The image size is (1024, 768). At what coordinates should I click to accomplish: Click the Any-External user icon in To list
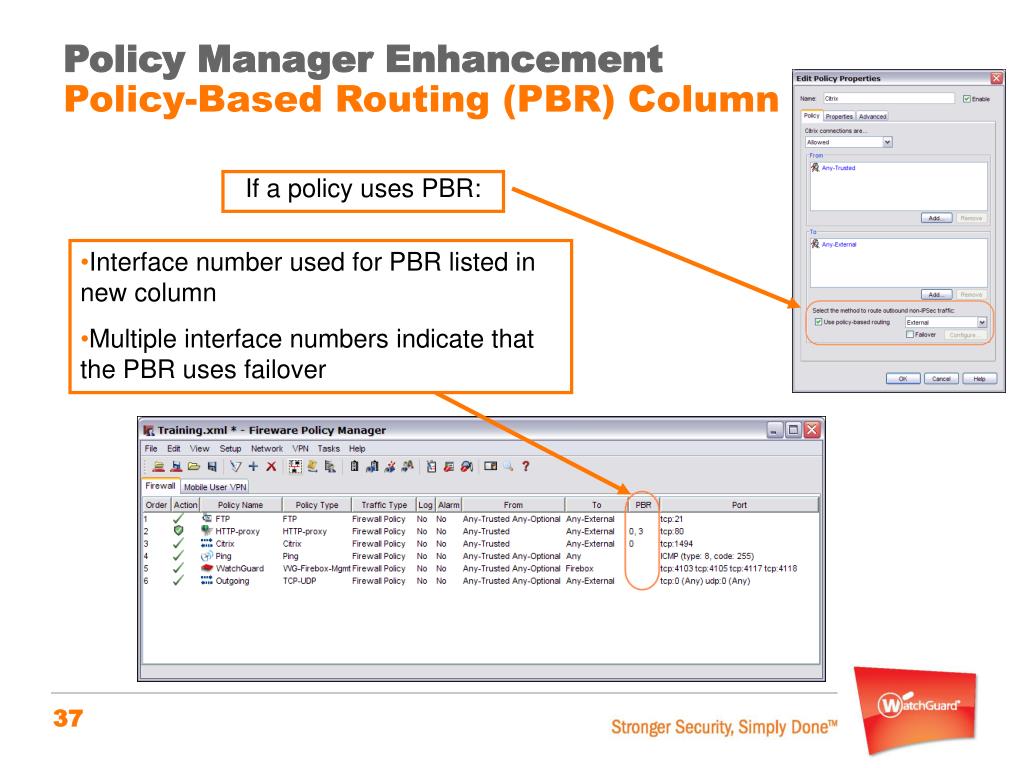point(815,244)
